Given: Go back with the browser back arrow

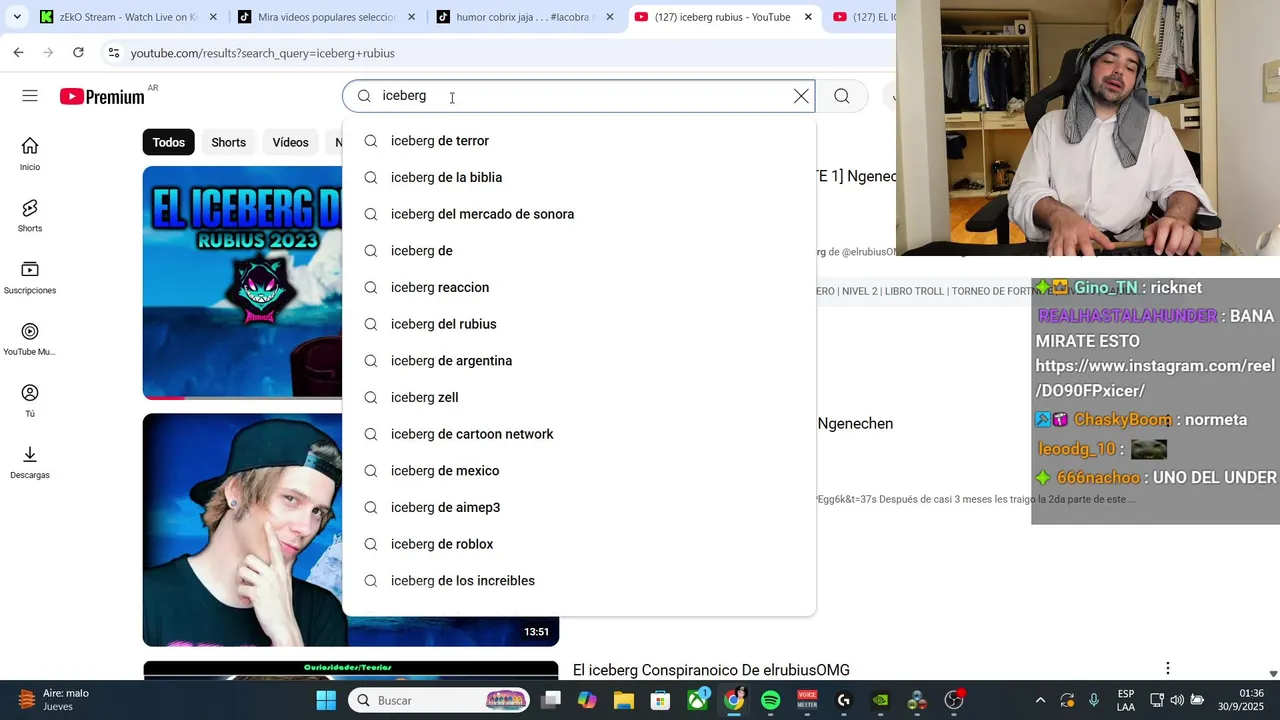Looking at the screenshot, I should pos(18,53).
